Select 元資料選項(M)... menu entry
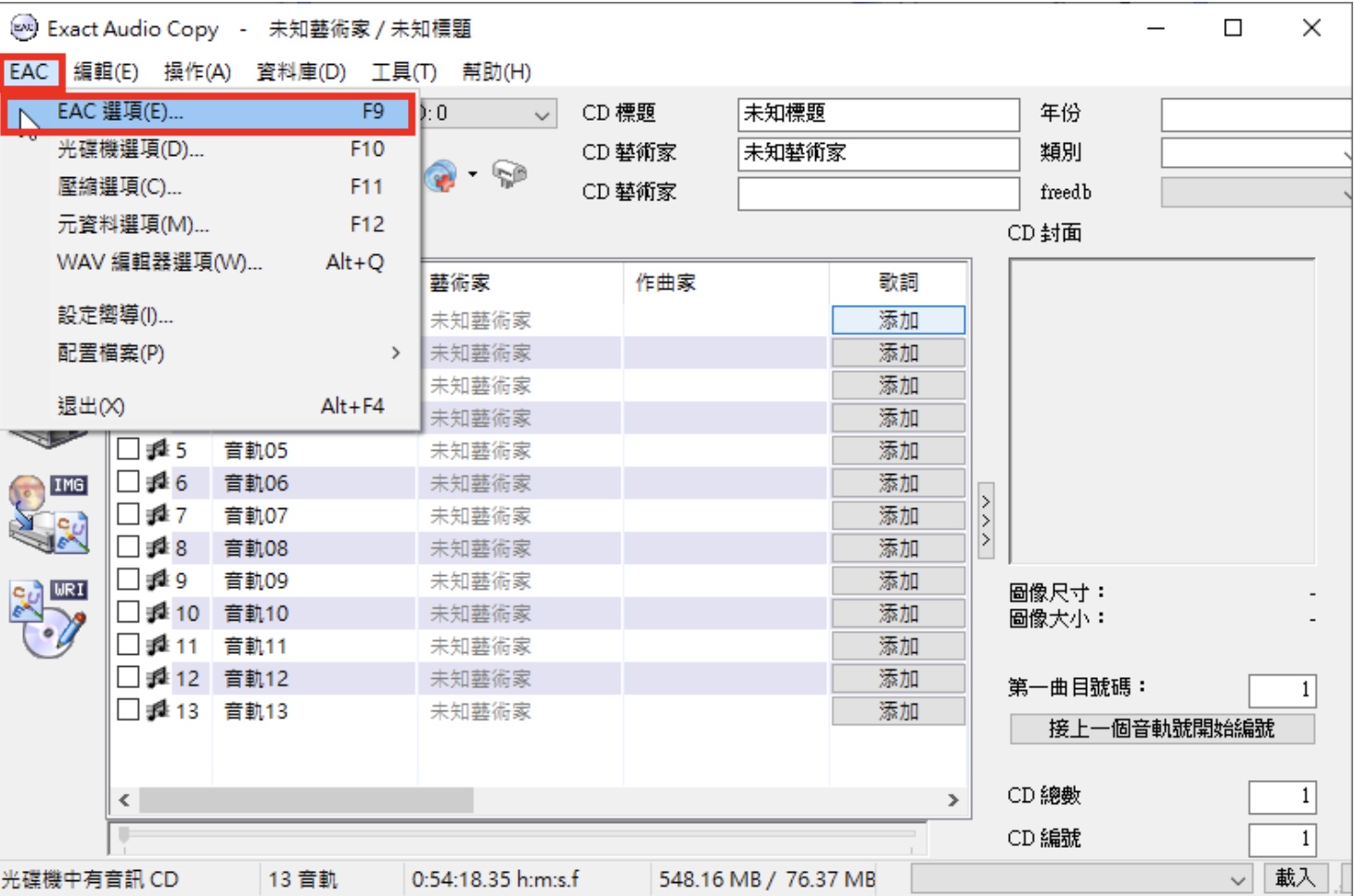This screenshot has width=1354, height=896. [x=208, y=224]
